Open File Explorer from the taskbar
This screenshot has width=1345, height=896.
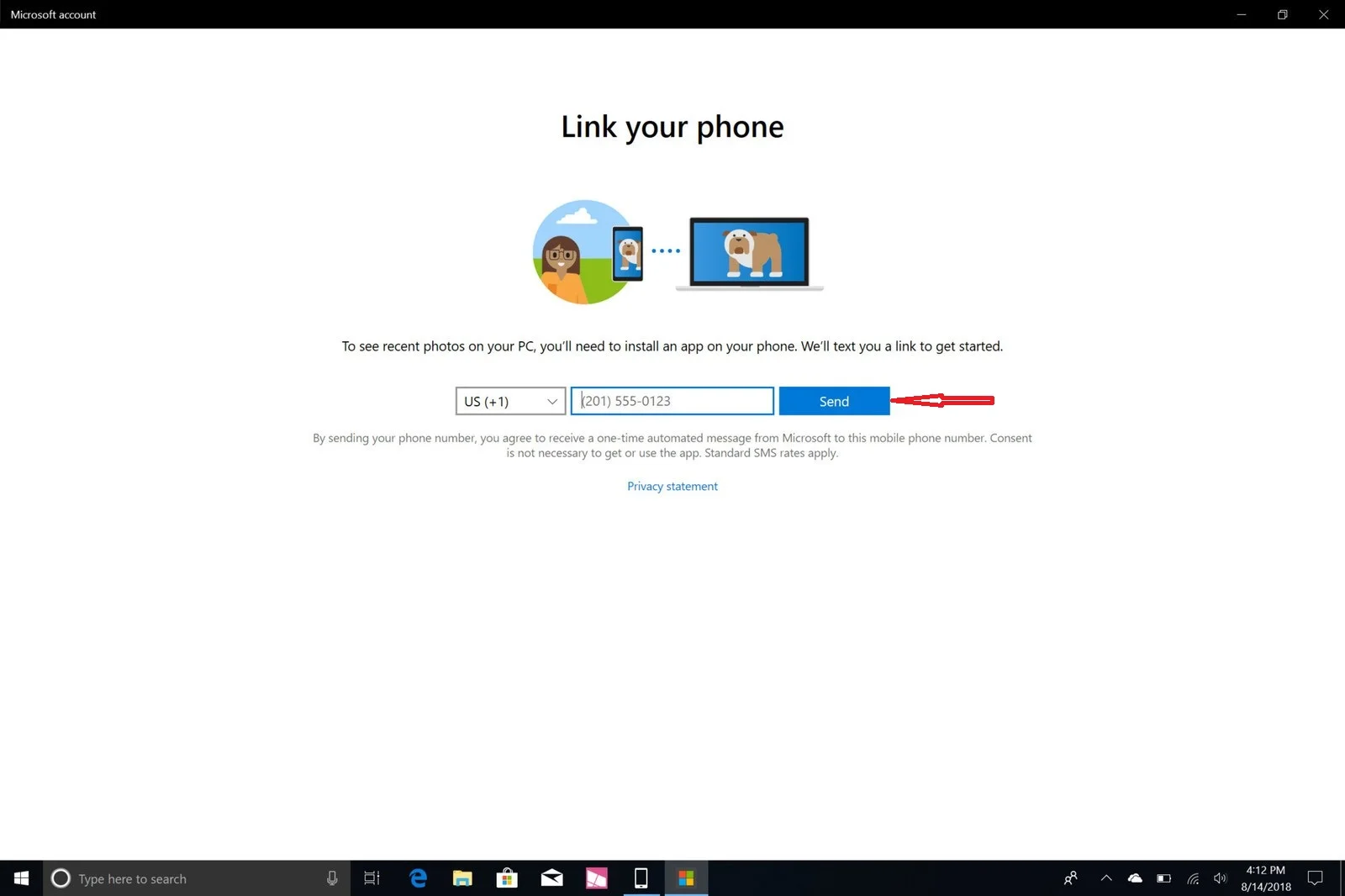462,878
